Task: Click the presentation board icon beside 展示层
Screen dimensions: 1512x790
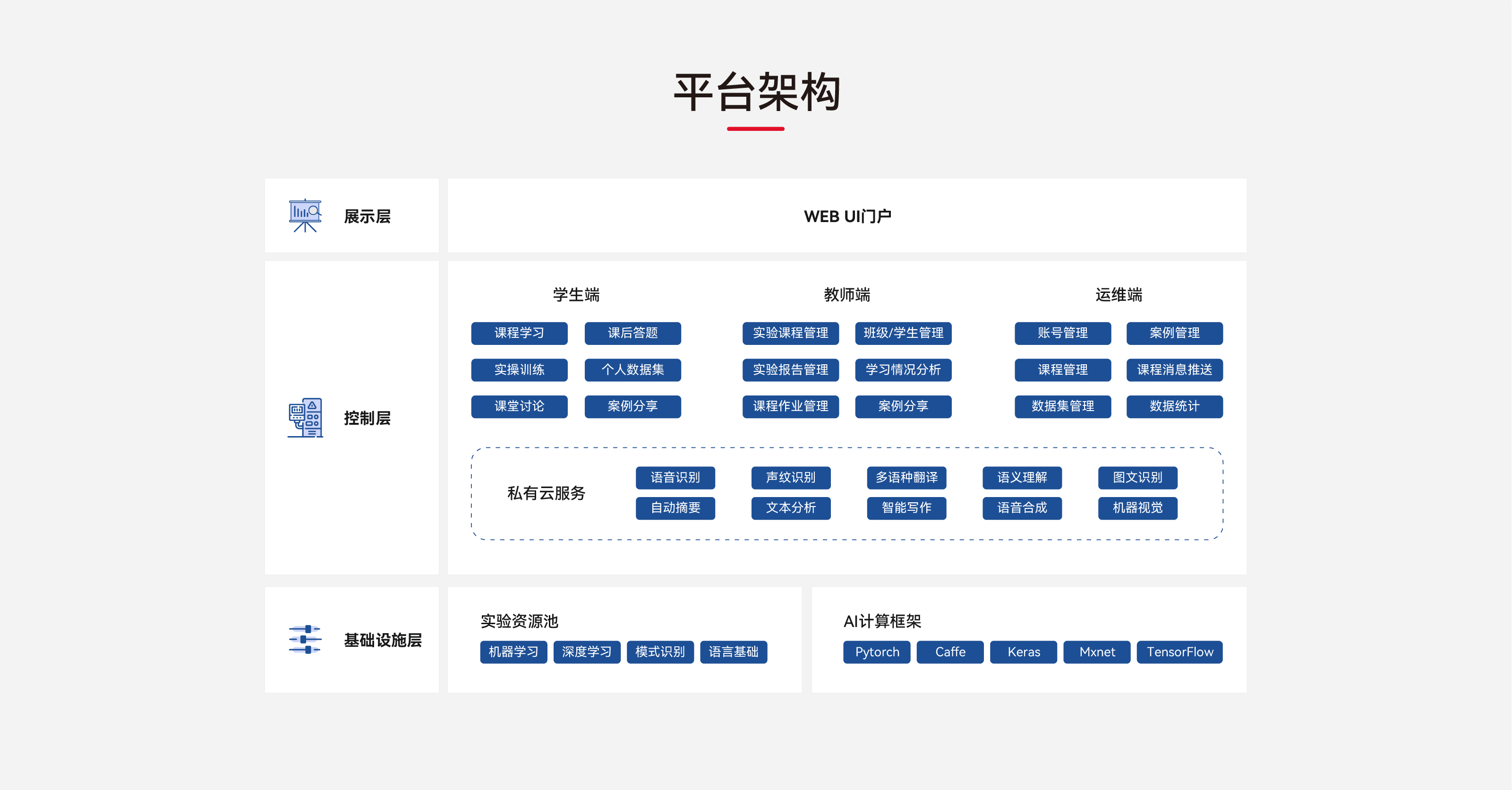Action: point(305,215)
